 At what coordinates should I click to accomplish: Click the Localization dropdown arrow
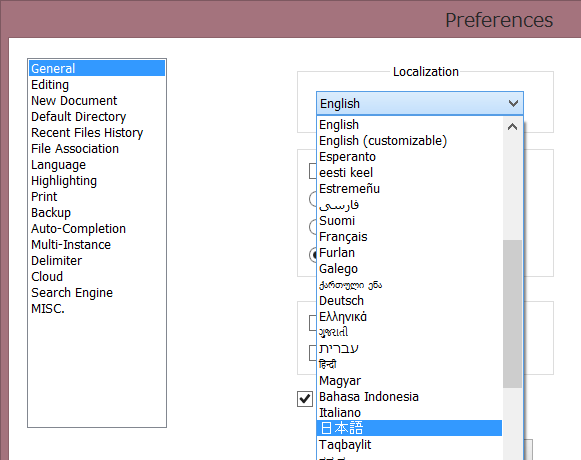pyautogui.click(x=513, y=103)
